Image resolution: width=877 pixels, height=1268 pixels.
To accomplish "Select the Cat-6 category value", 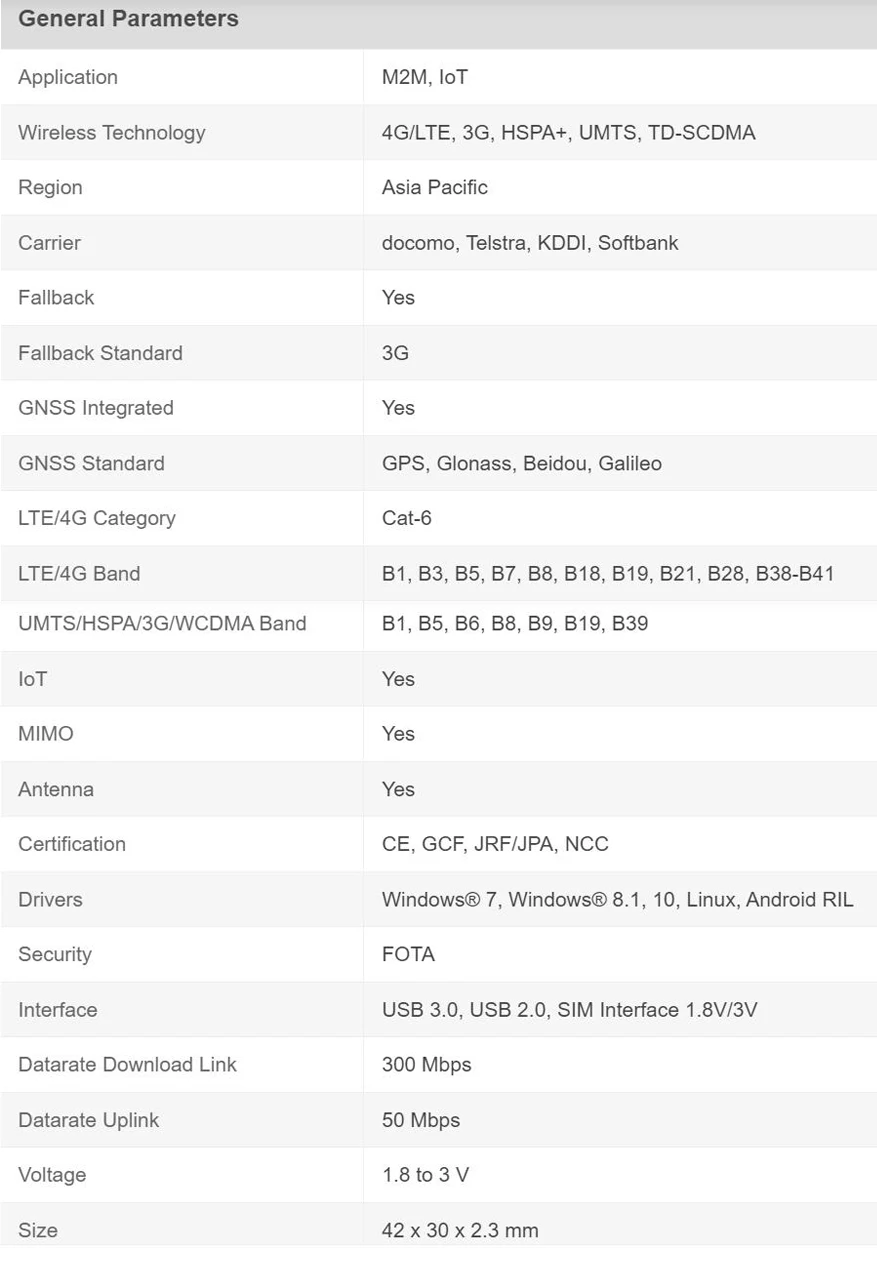I will 406,518.
